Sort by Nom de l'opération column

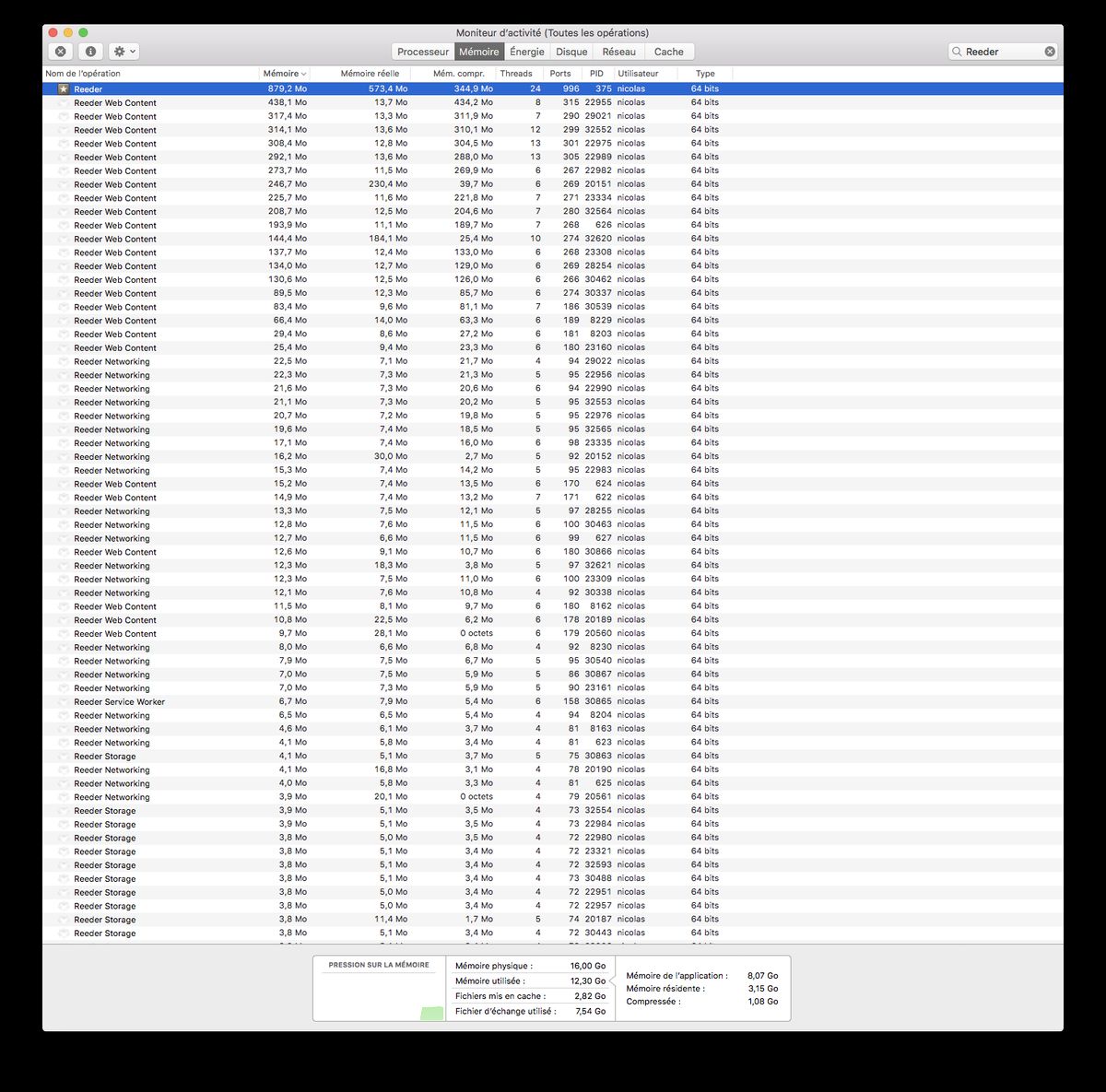tap(151, 74)
